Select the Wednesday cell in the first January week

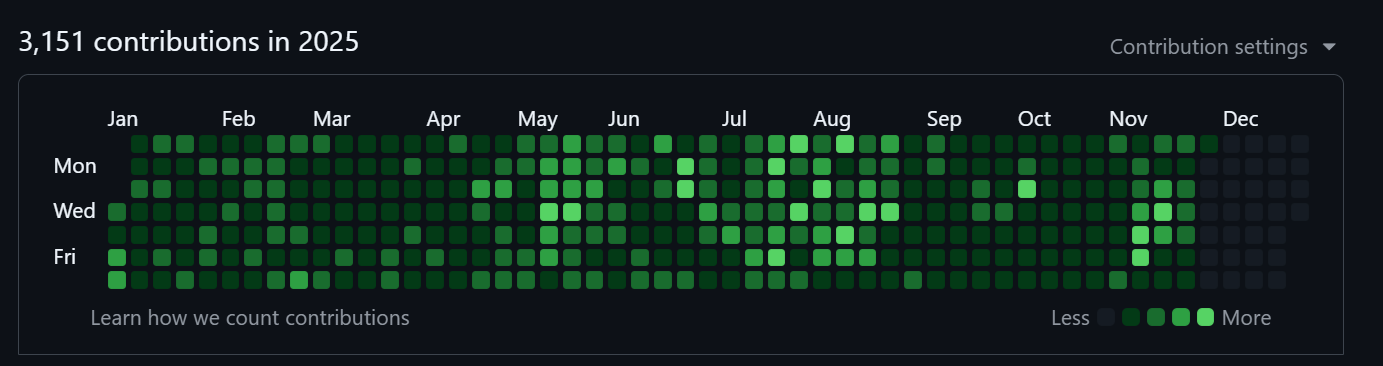click(117, 211)
